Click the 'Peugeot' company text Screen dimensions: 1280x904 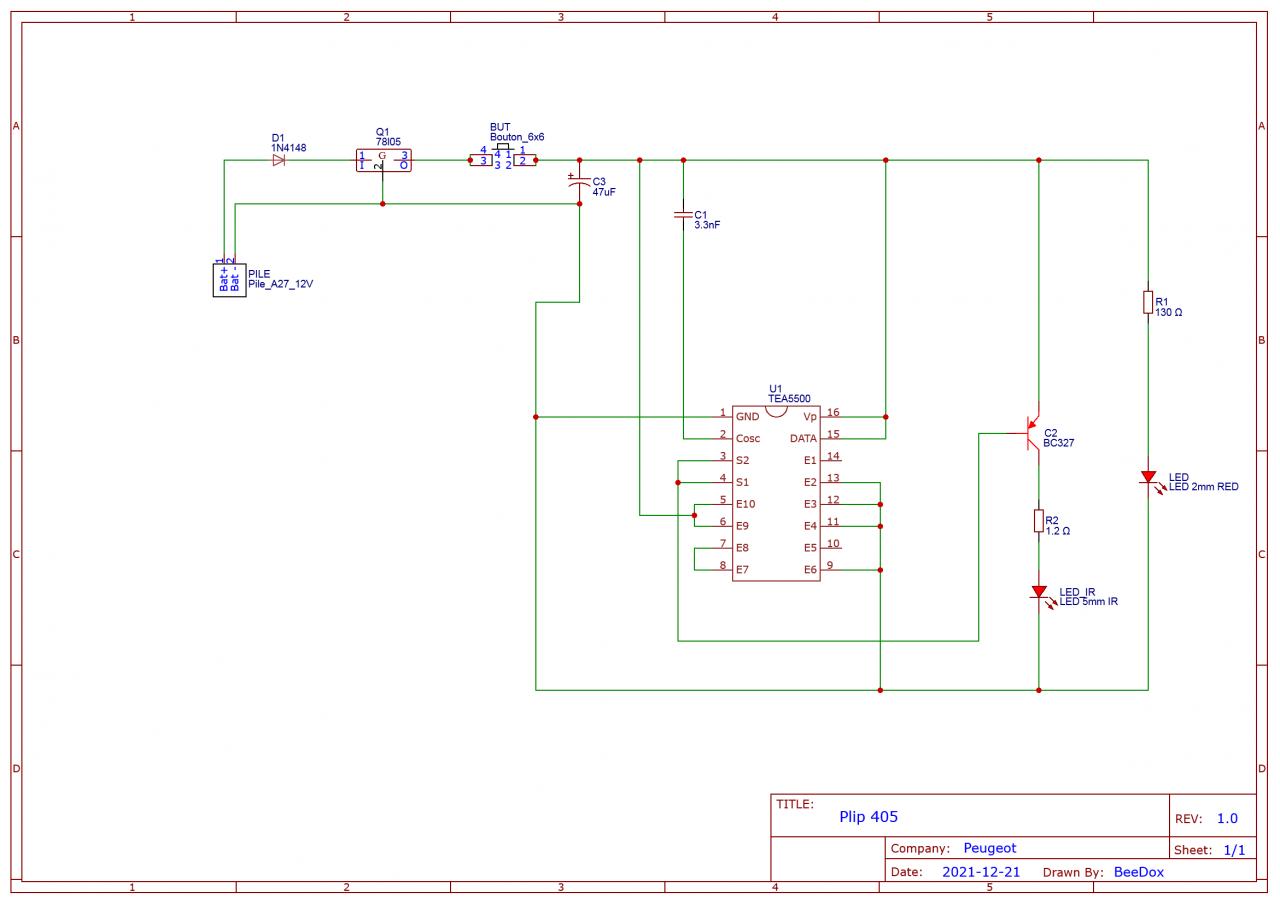(990, 848)
